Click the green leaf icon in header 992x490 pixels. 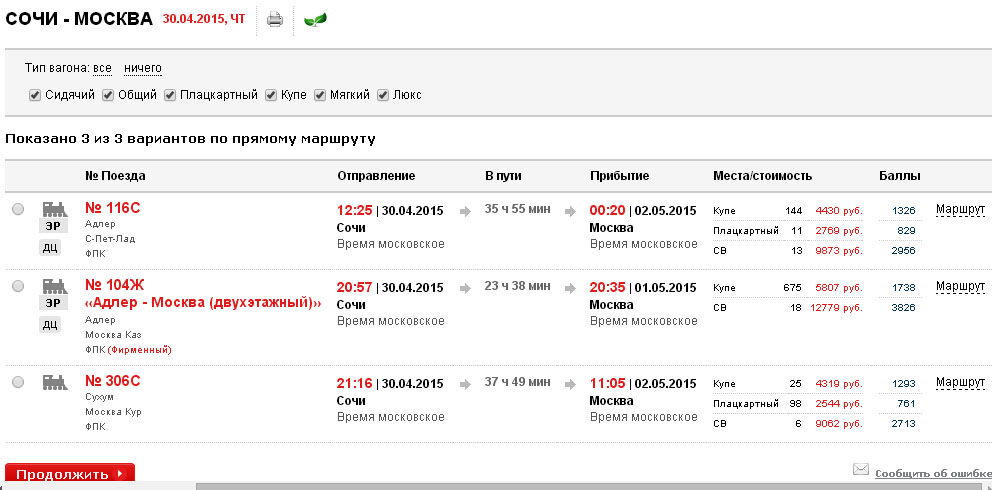(x=315, y=19)
